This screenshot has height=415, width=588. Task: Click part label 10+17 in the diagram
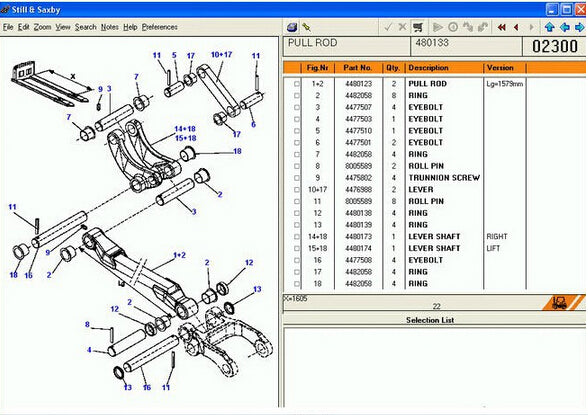(221, 55)
